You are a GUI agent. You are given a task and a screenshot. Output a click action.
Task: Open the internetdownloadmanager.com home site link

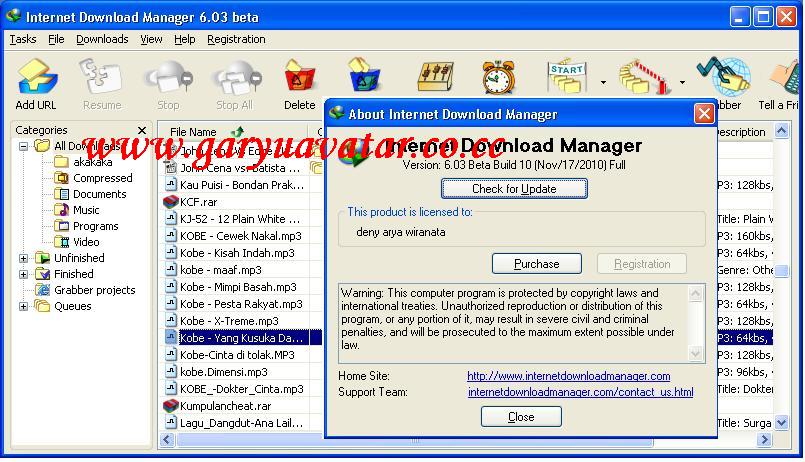click(x=568, y=376)
